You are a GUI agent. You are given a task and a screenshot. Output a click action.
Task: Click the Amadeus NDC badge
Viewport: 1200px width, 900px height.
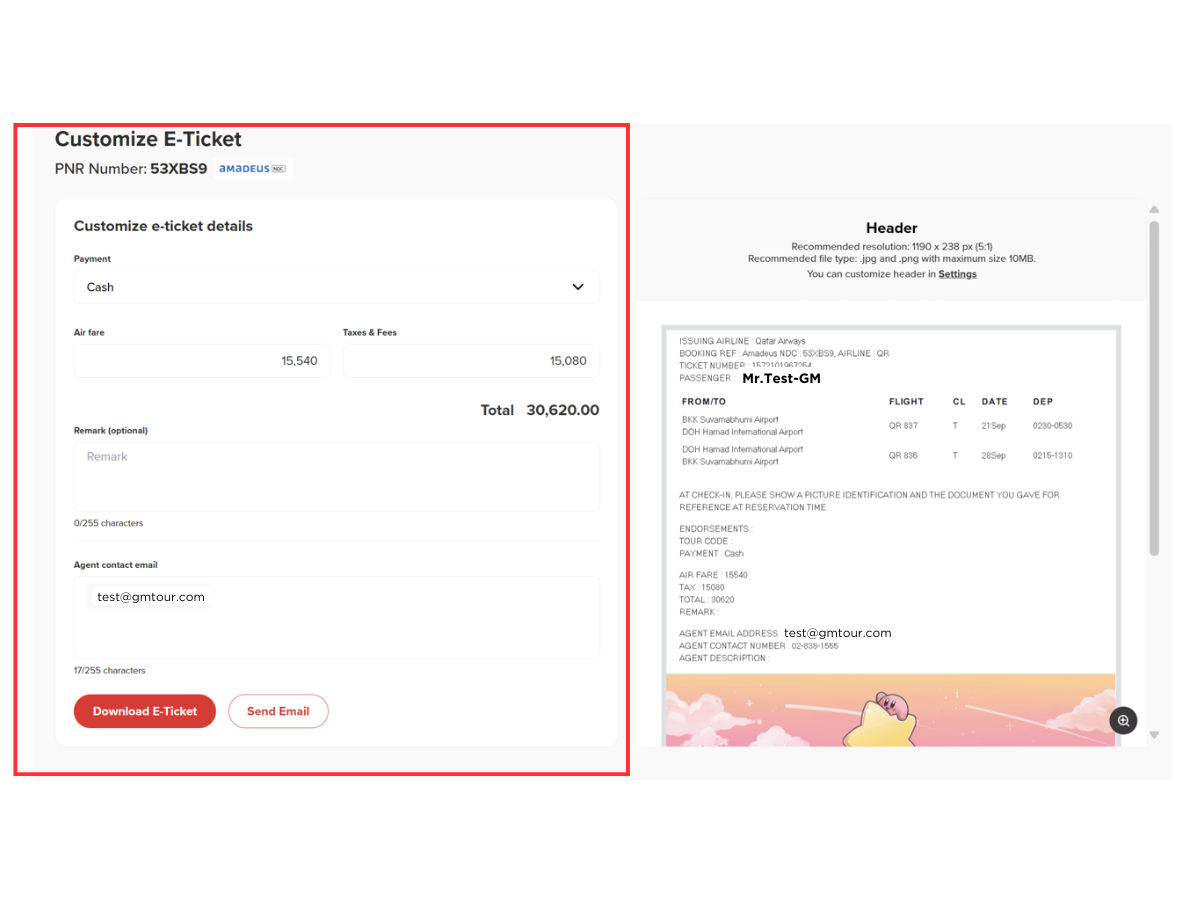point(251,168)
